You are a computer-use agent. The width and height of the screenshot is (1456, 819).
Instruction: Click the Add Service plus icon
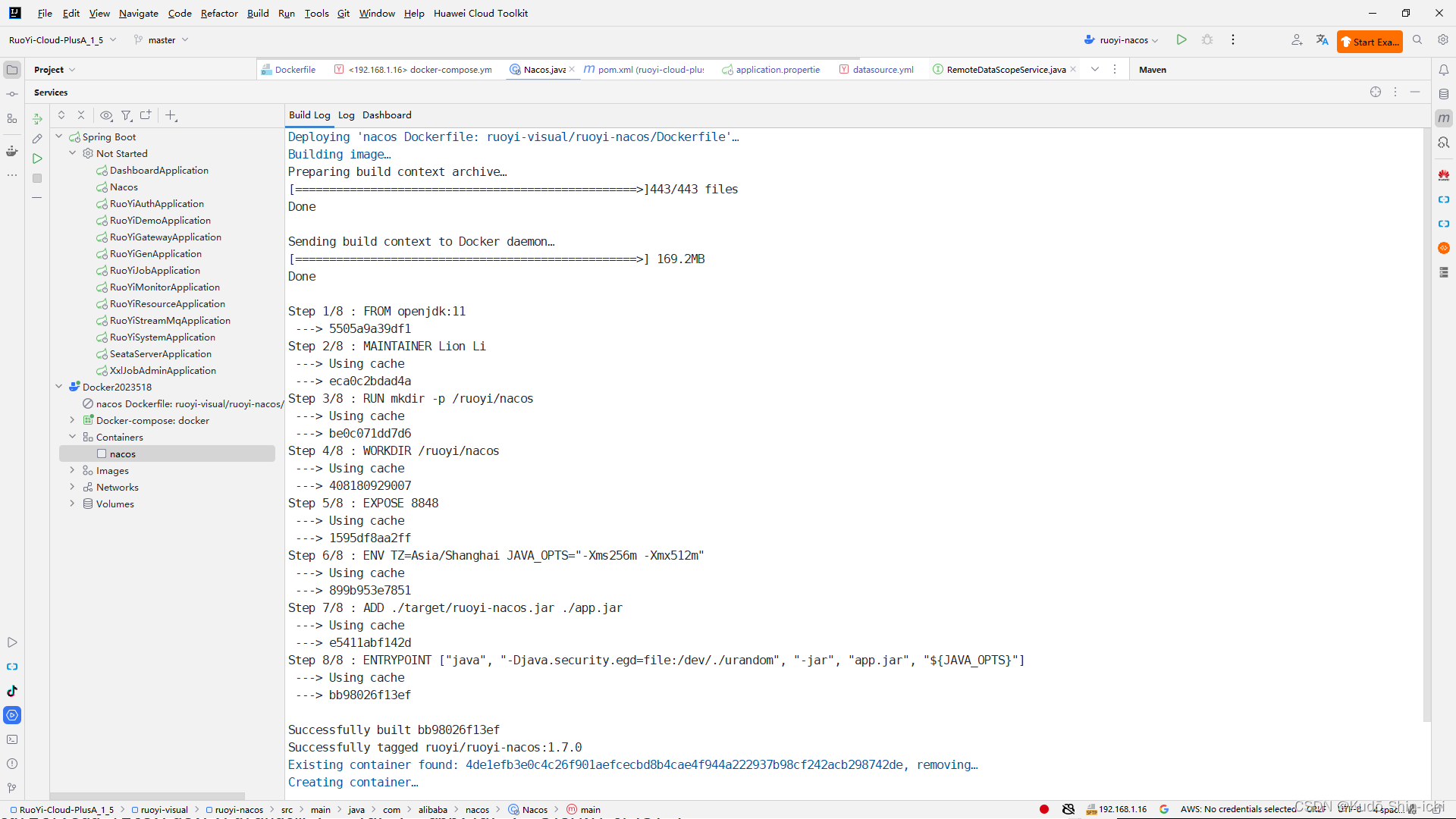coord(171,116)
